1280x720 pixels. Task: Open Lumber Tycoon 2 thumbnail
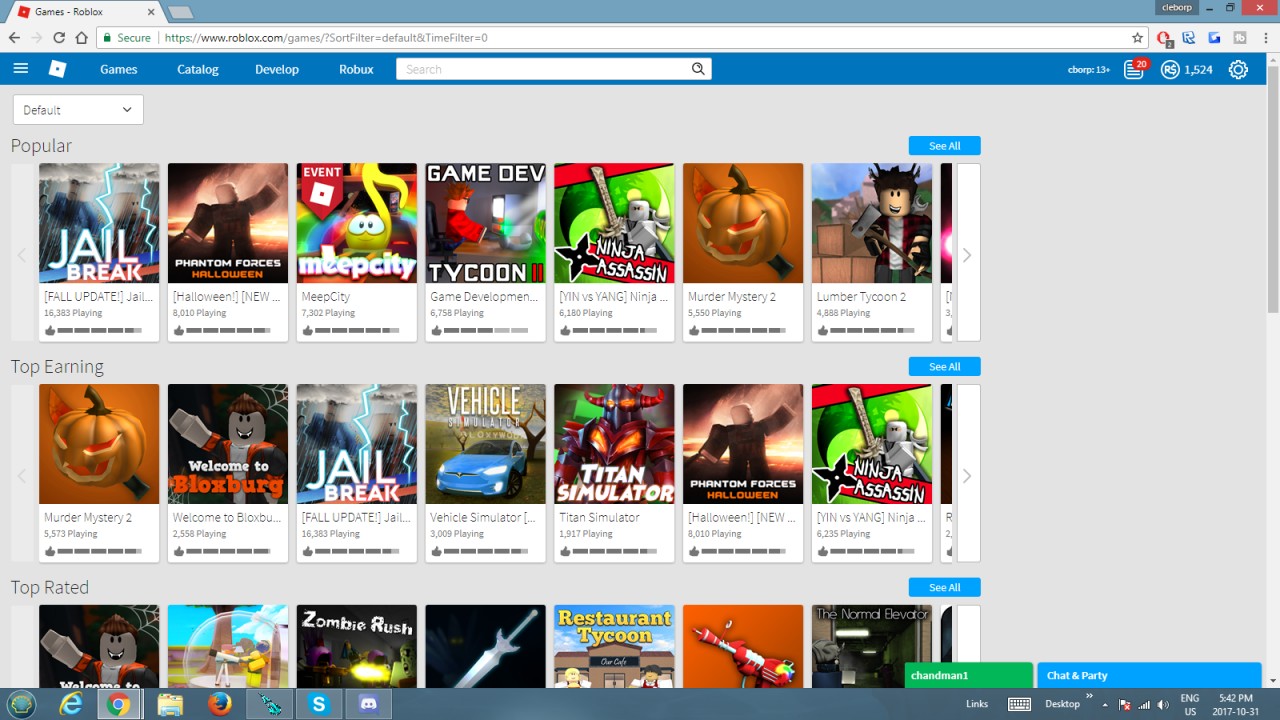(872, 223)
